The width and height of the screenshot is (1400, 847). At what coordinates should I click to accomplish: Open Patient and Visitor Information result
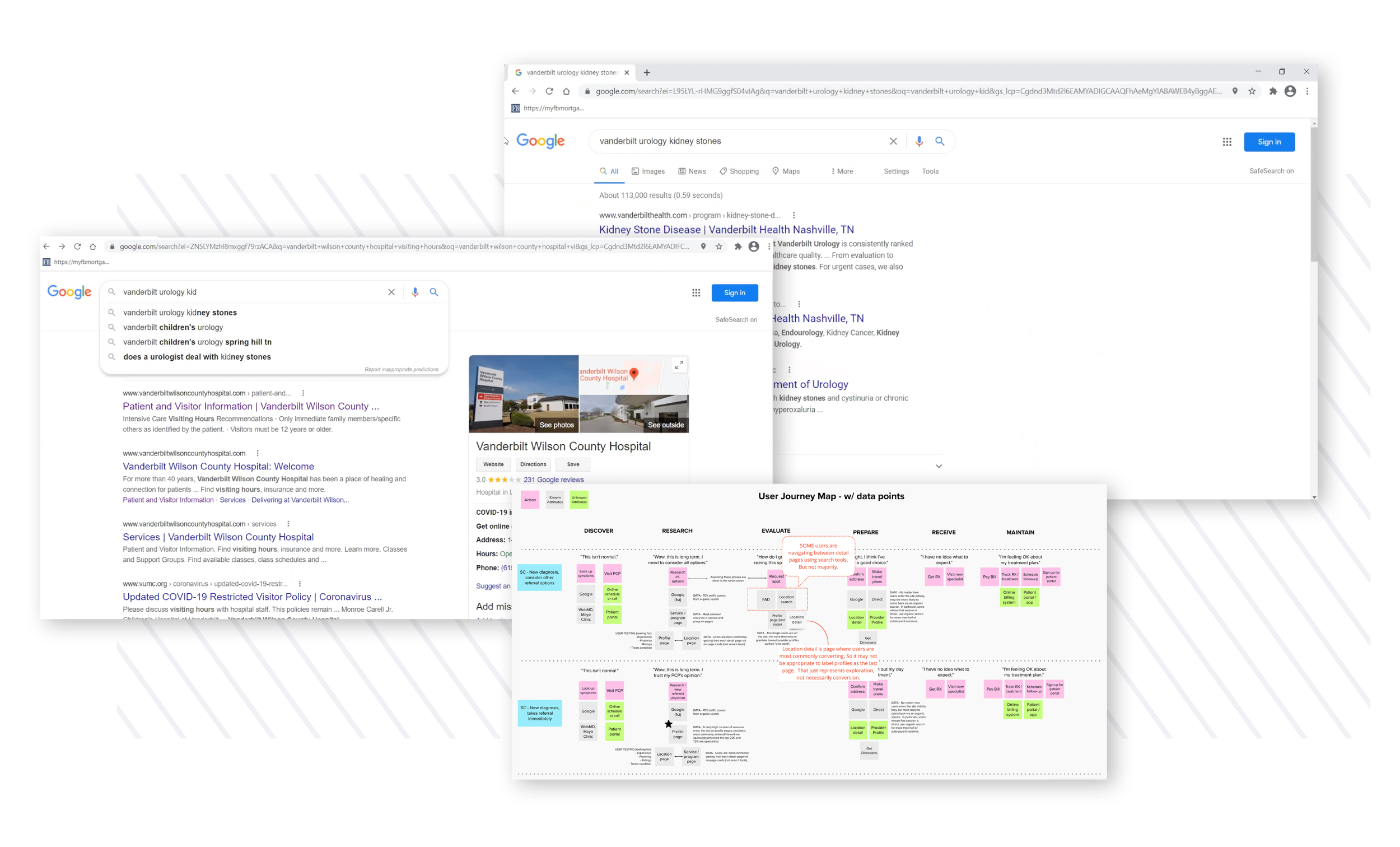pos(250,406)
